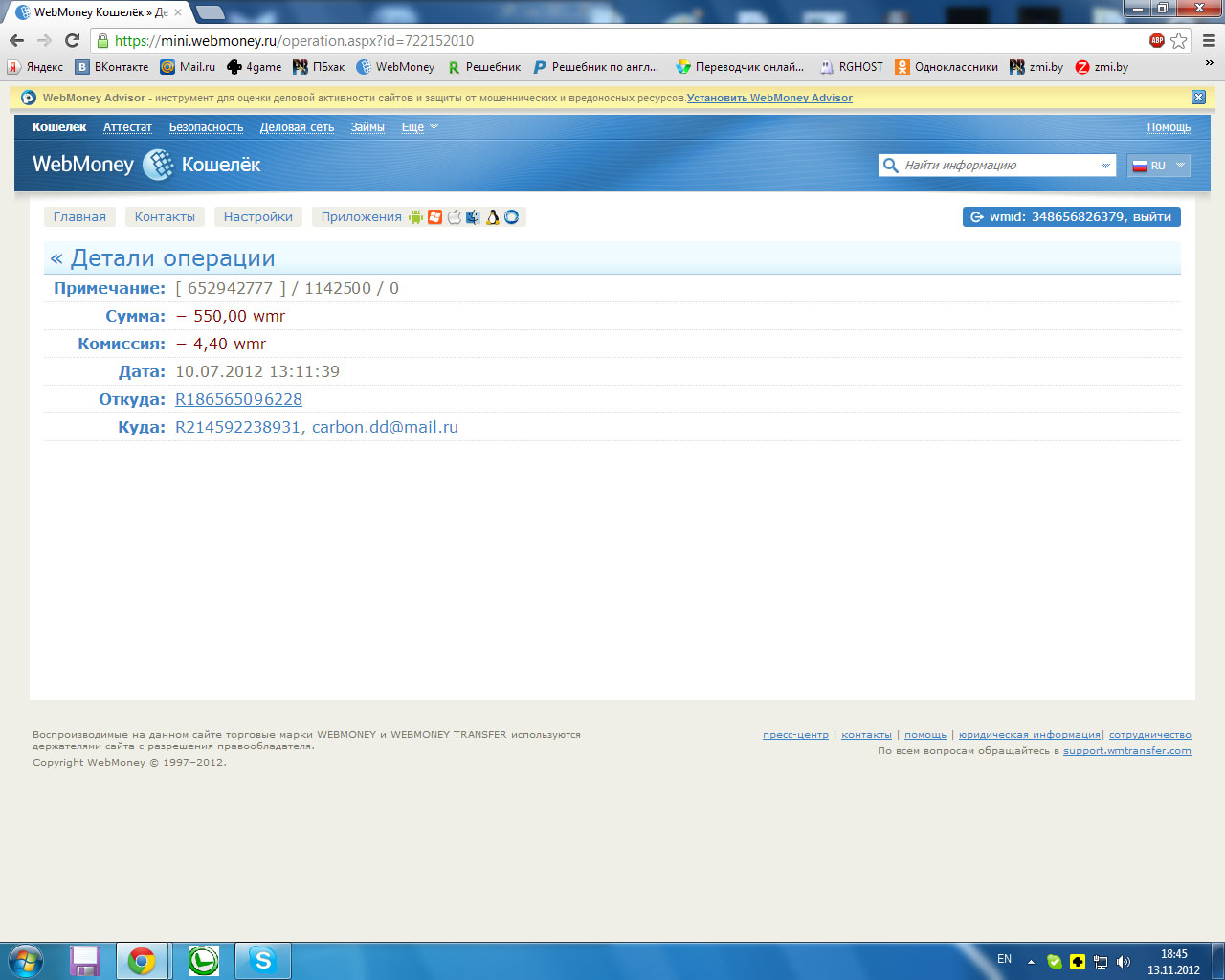Screen dimensions: 1225x980
Task: Click the carbon.dd@mail.ru link
Action: [x=385, y=427]
